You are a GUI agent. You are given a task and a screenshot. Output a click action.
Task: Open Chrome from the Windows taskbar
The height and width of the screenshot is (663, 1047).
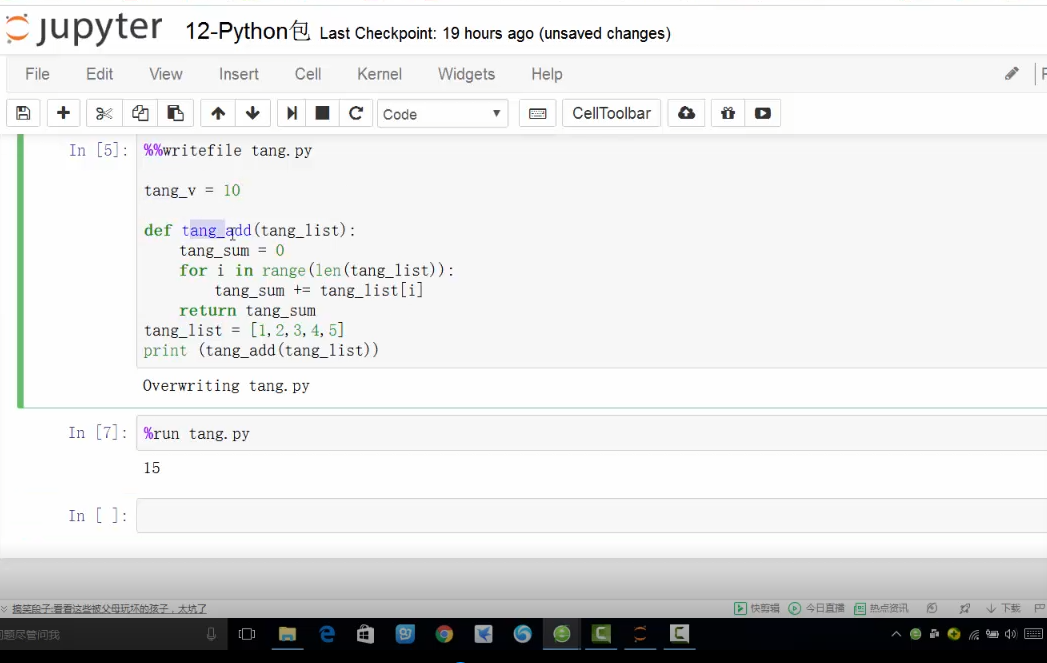(444, 634)
